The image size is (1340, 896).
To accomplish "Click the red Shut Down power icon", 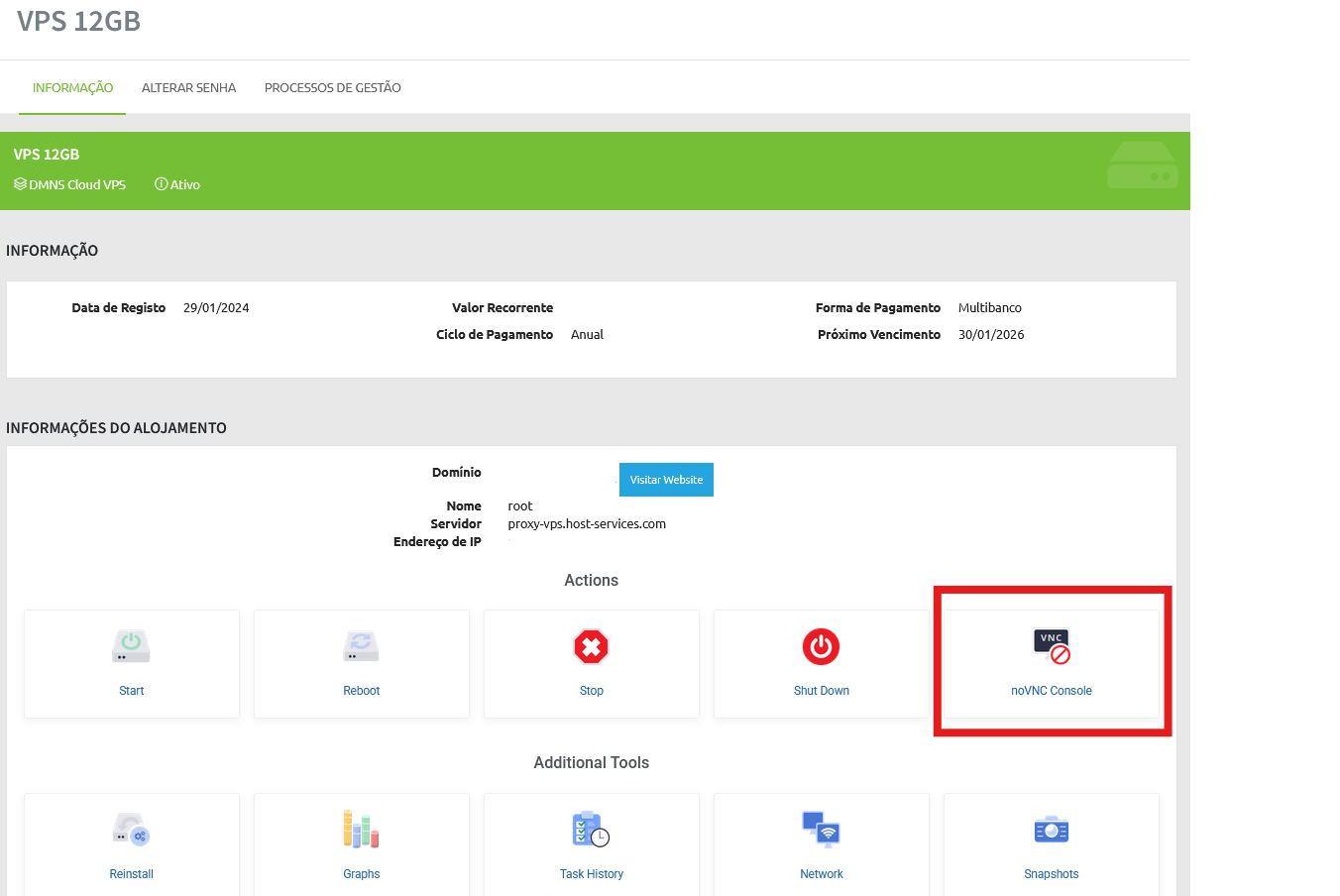I will pyautogui.click(x=821, y=647).
